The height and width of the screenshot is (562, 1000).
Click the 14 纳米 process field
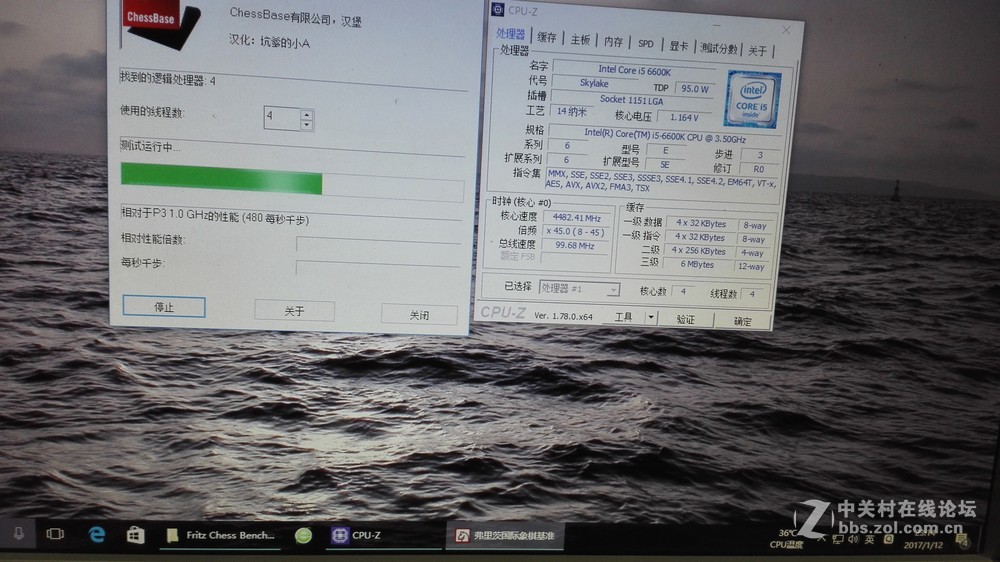tap(571, 111)
